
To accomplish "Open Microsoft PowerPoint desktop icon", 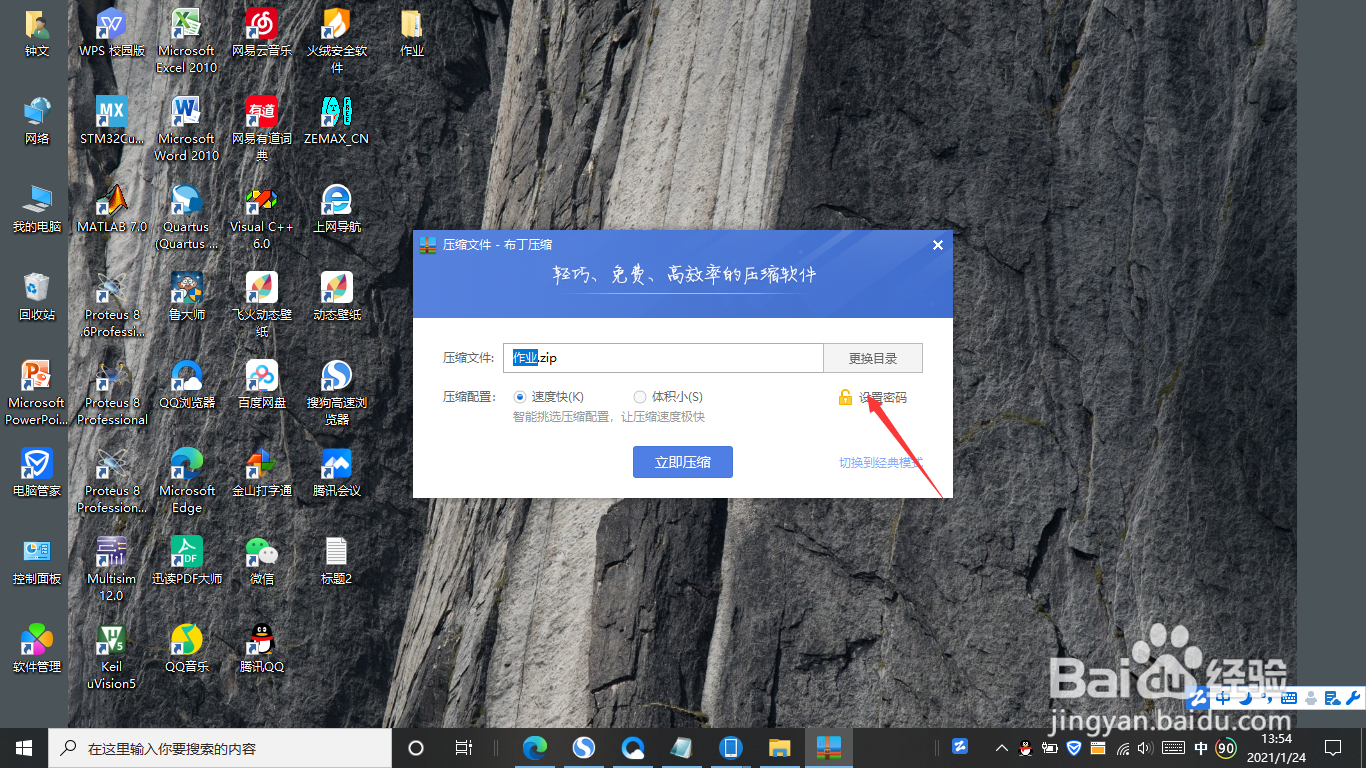I will tap(37, 392).
